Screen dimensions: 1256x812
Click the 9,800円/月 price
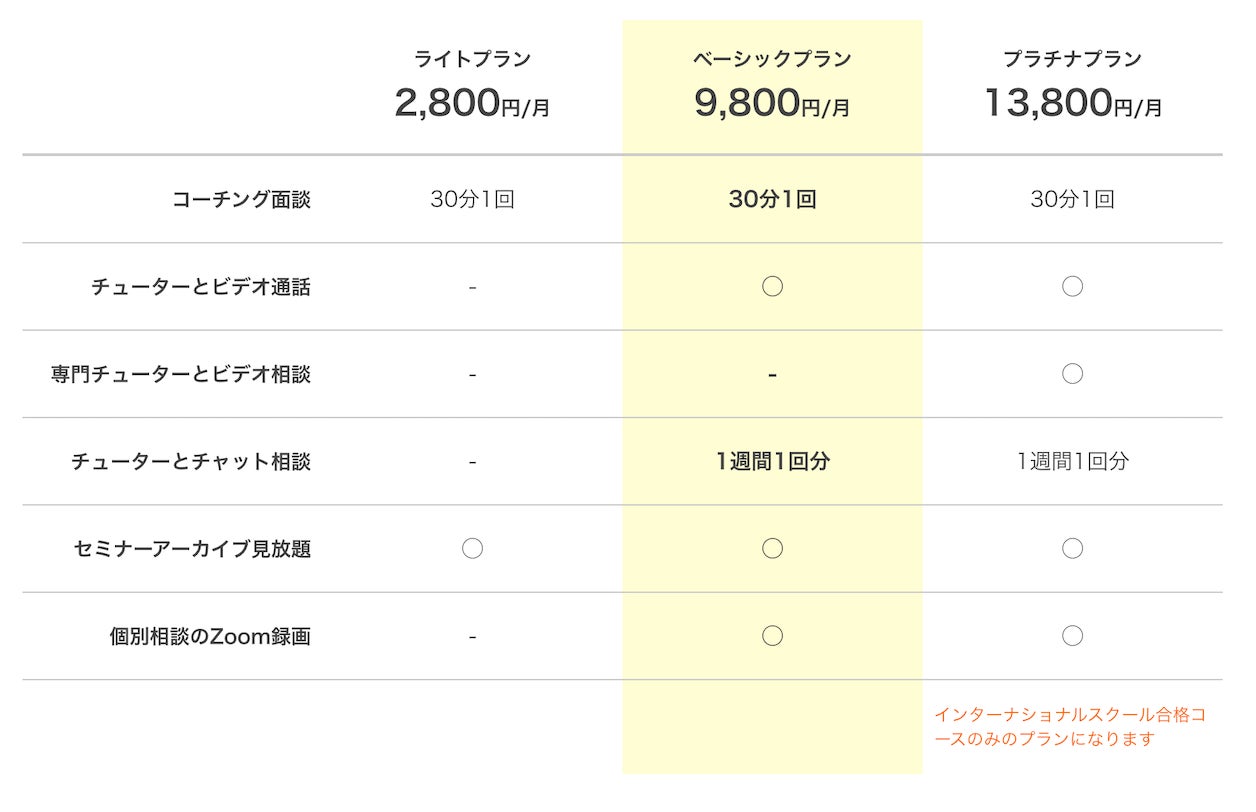pyautogui.click(x=772, y=103)
